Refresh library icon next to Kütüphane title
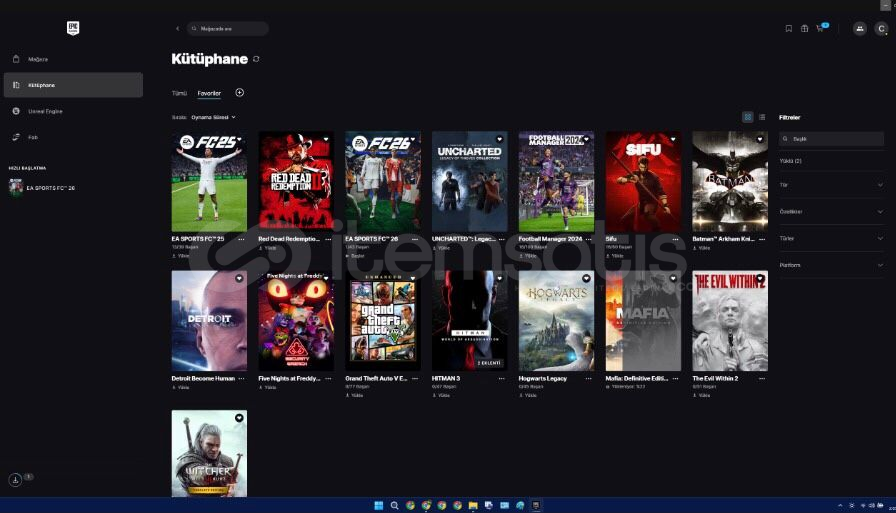 pyautogui.click(x=257, y=59)
